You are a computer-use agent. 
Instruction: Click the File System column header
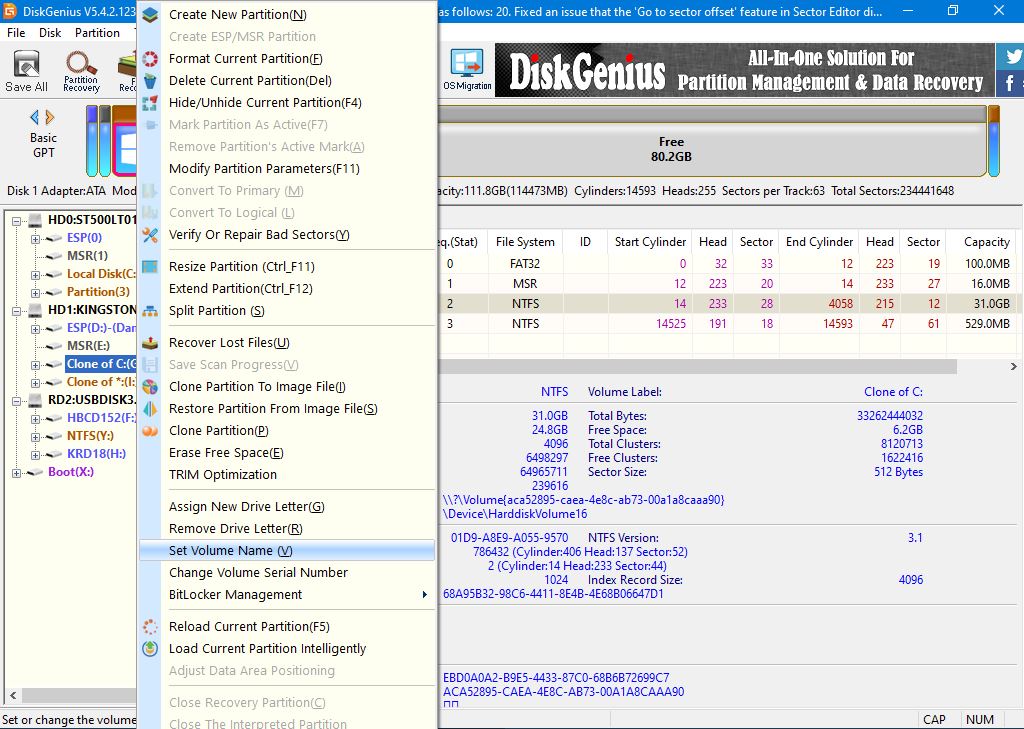tap(525, 242)
